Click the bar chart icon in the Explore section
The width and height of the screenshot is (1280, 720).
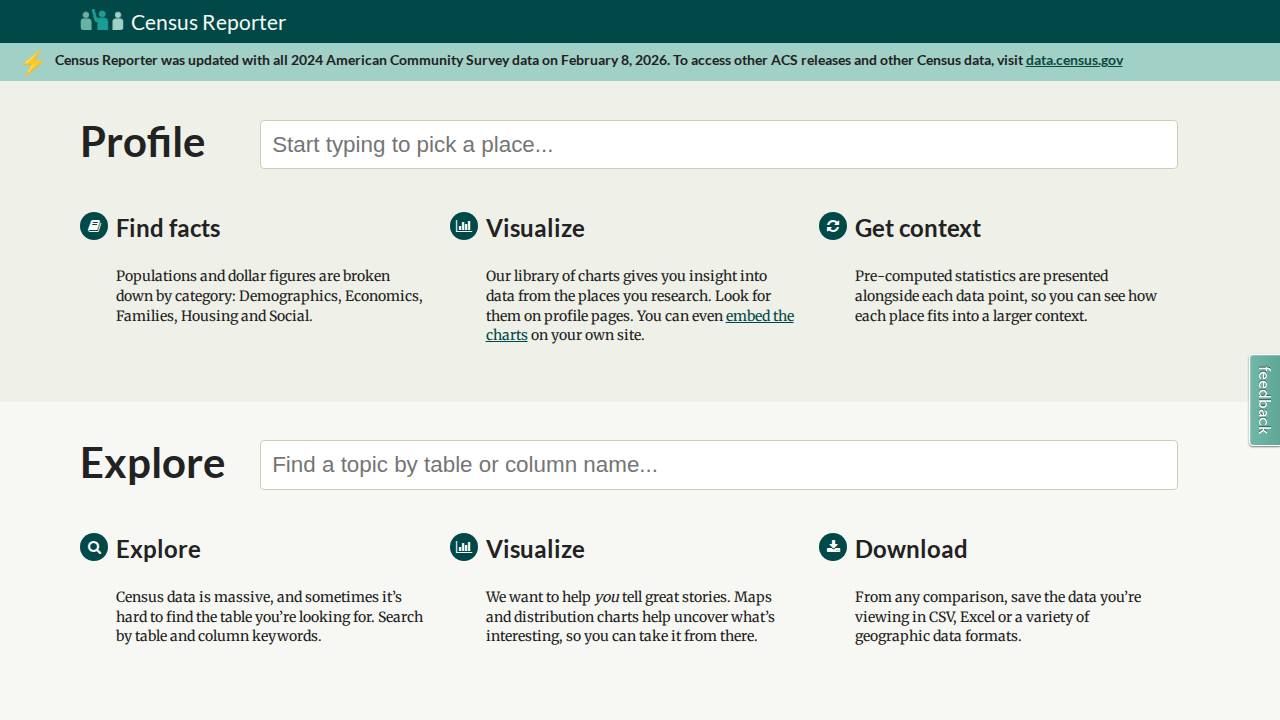pyautogui.click(x=464, y=547)
